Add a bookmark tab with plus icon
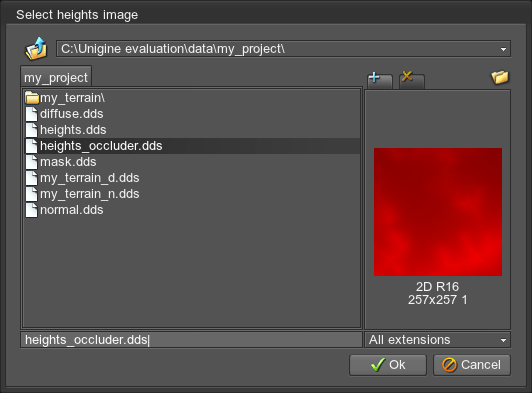This screenshot has width=532, height=393. tap(380, 80)
